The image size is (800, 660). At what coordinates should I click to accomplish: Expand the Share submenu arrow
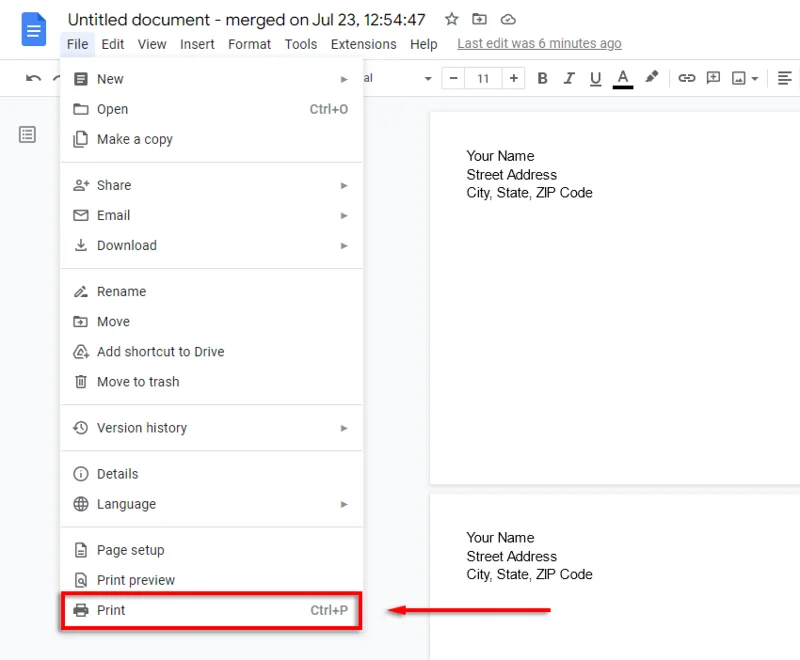344,185
